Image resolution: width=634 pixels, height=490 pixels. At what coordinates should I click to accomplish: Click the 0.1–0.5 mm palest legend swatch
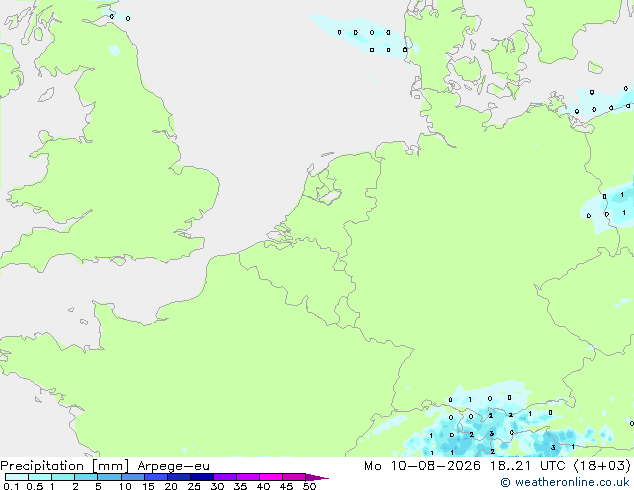tap(17, 477)
